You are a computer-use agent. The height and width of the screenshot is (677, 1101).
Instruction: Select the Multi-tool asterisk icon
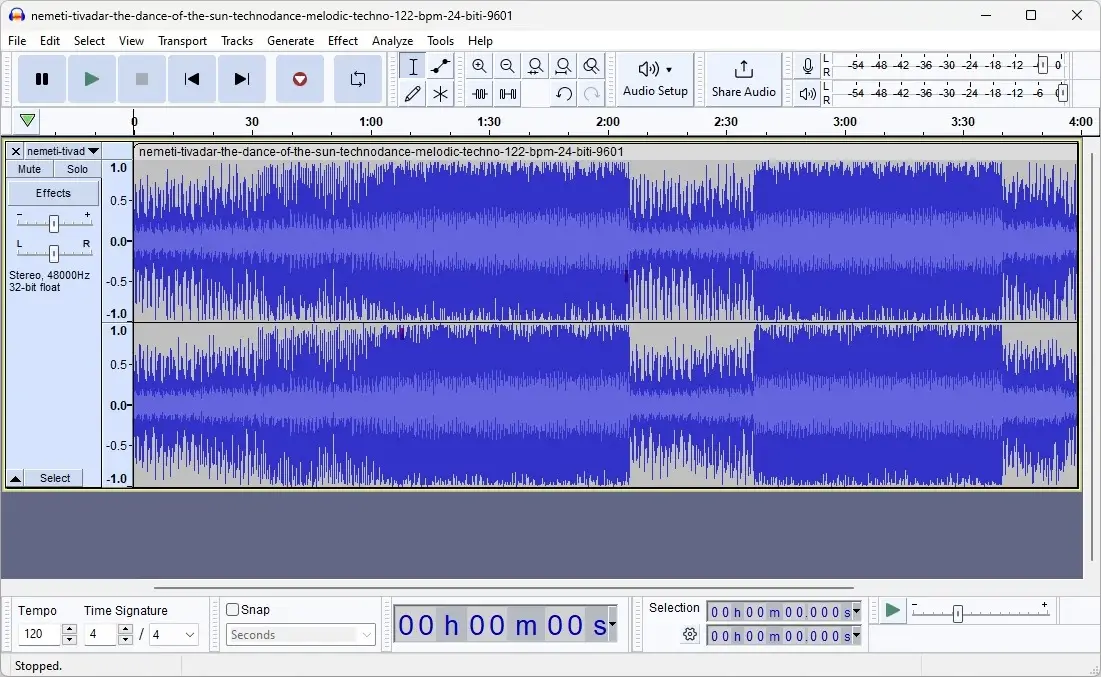coord(440,93)
